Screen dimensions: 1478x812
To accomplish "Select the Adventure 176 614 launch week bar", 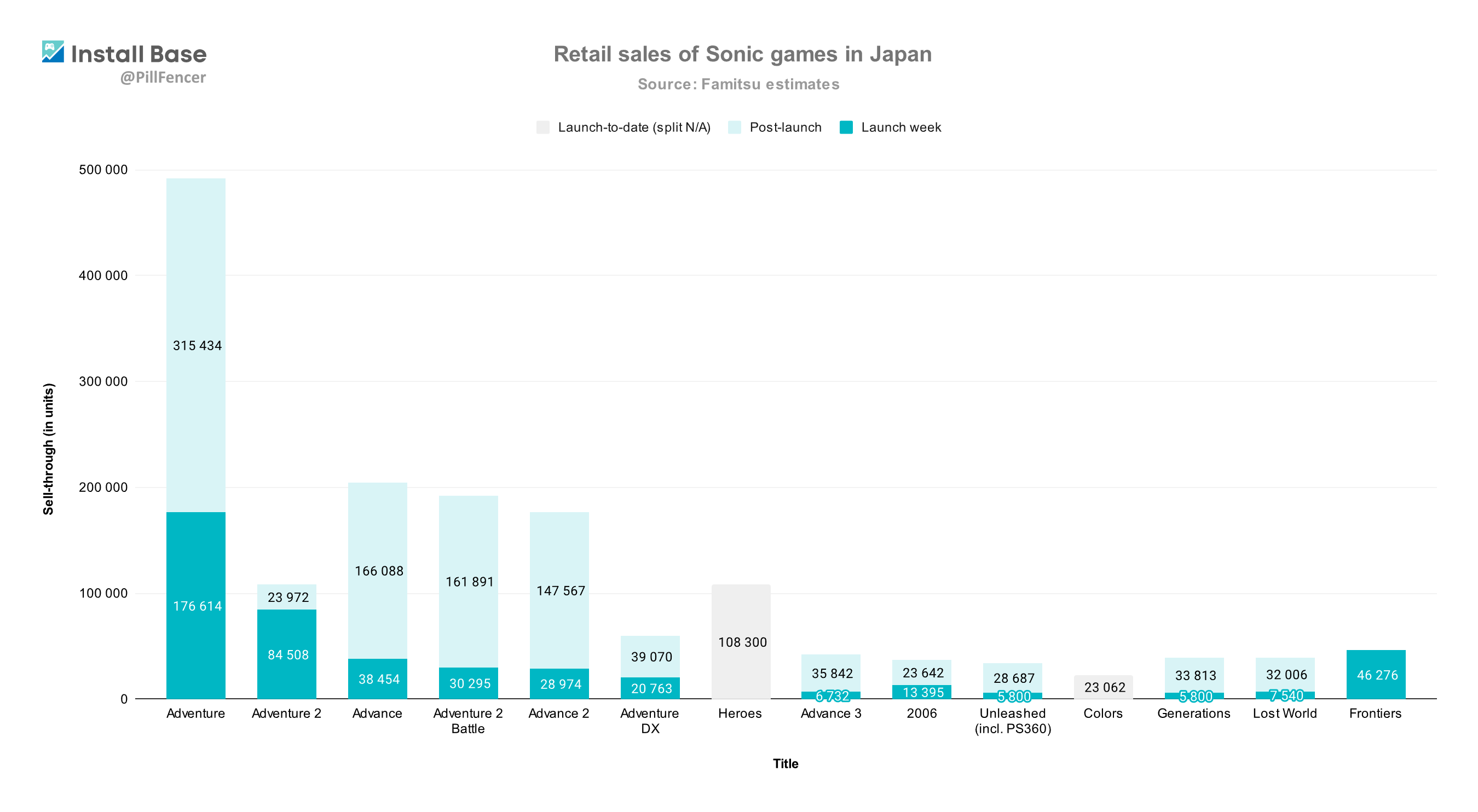I will [x=195, y=606].
